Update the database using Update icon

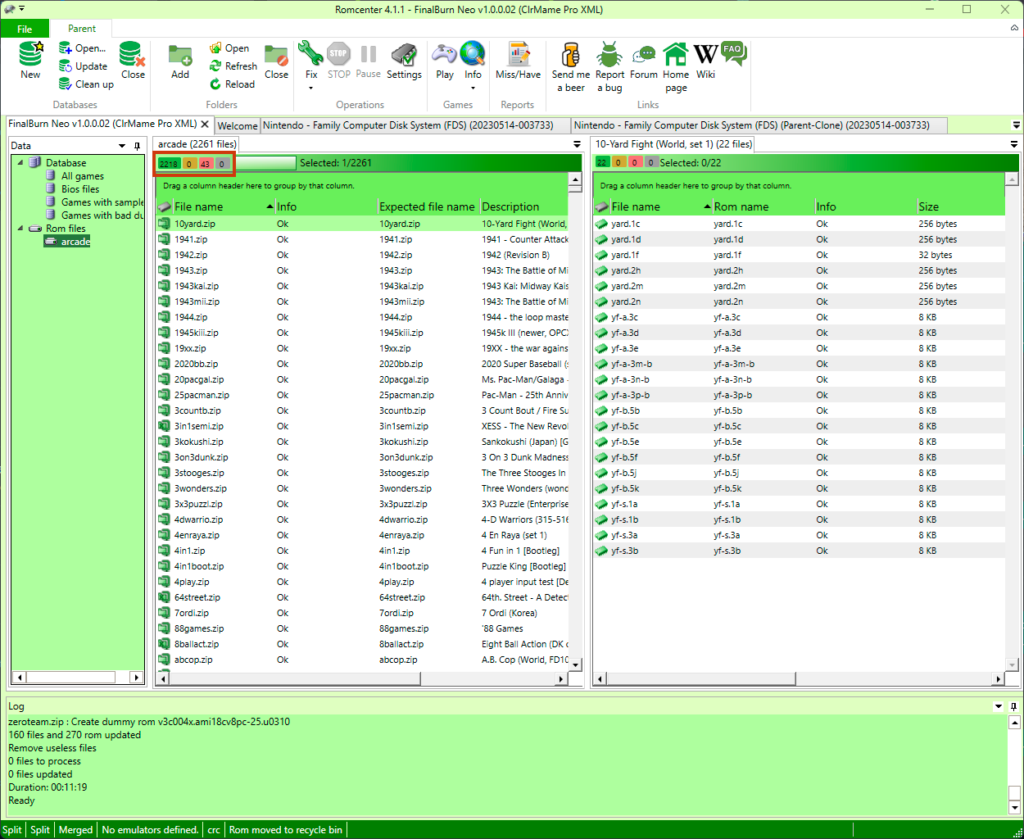tap(83, 66)
